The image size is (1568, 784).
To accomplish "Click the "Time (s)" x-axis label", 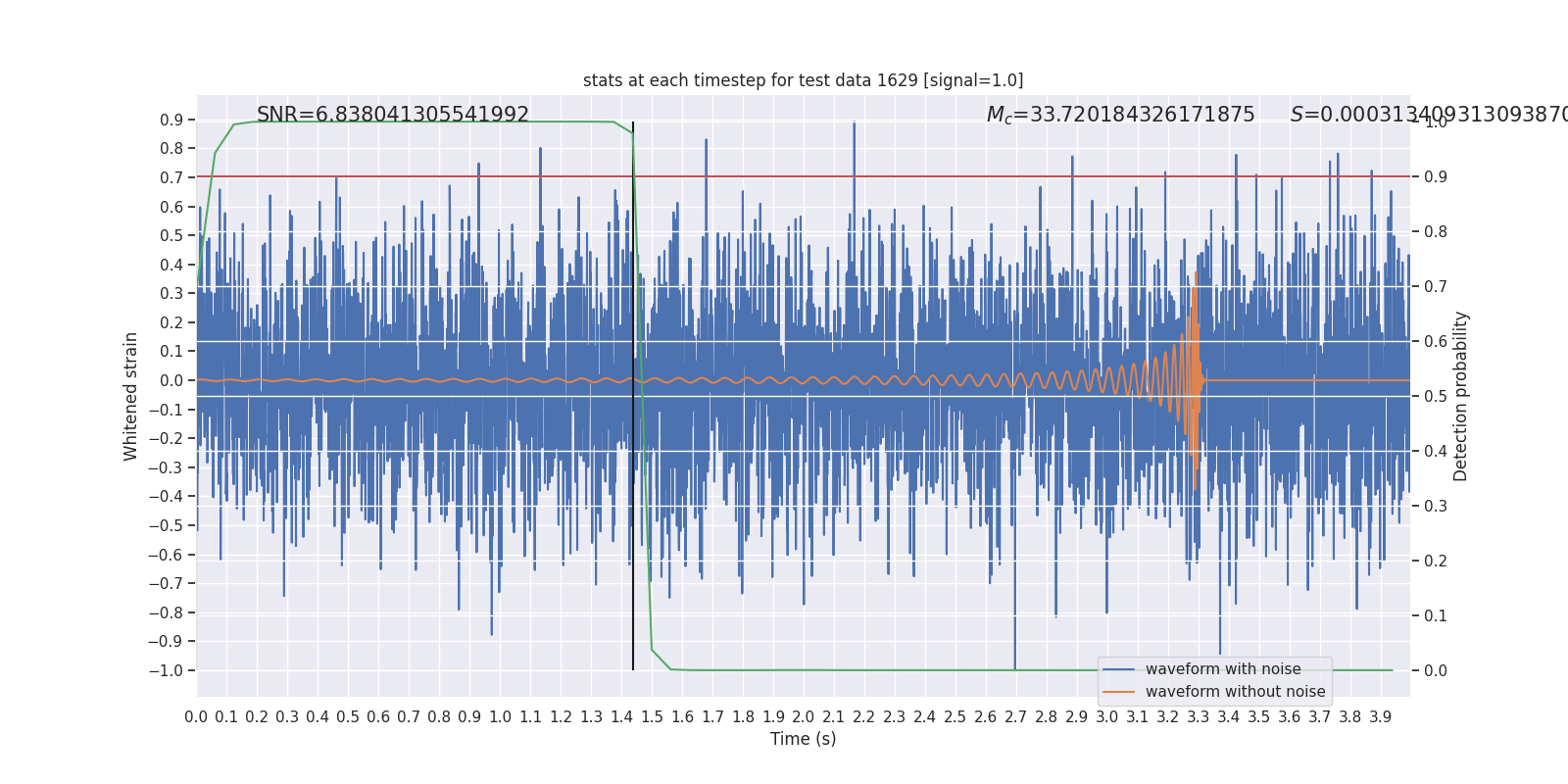I will 804,739.
